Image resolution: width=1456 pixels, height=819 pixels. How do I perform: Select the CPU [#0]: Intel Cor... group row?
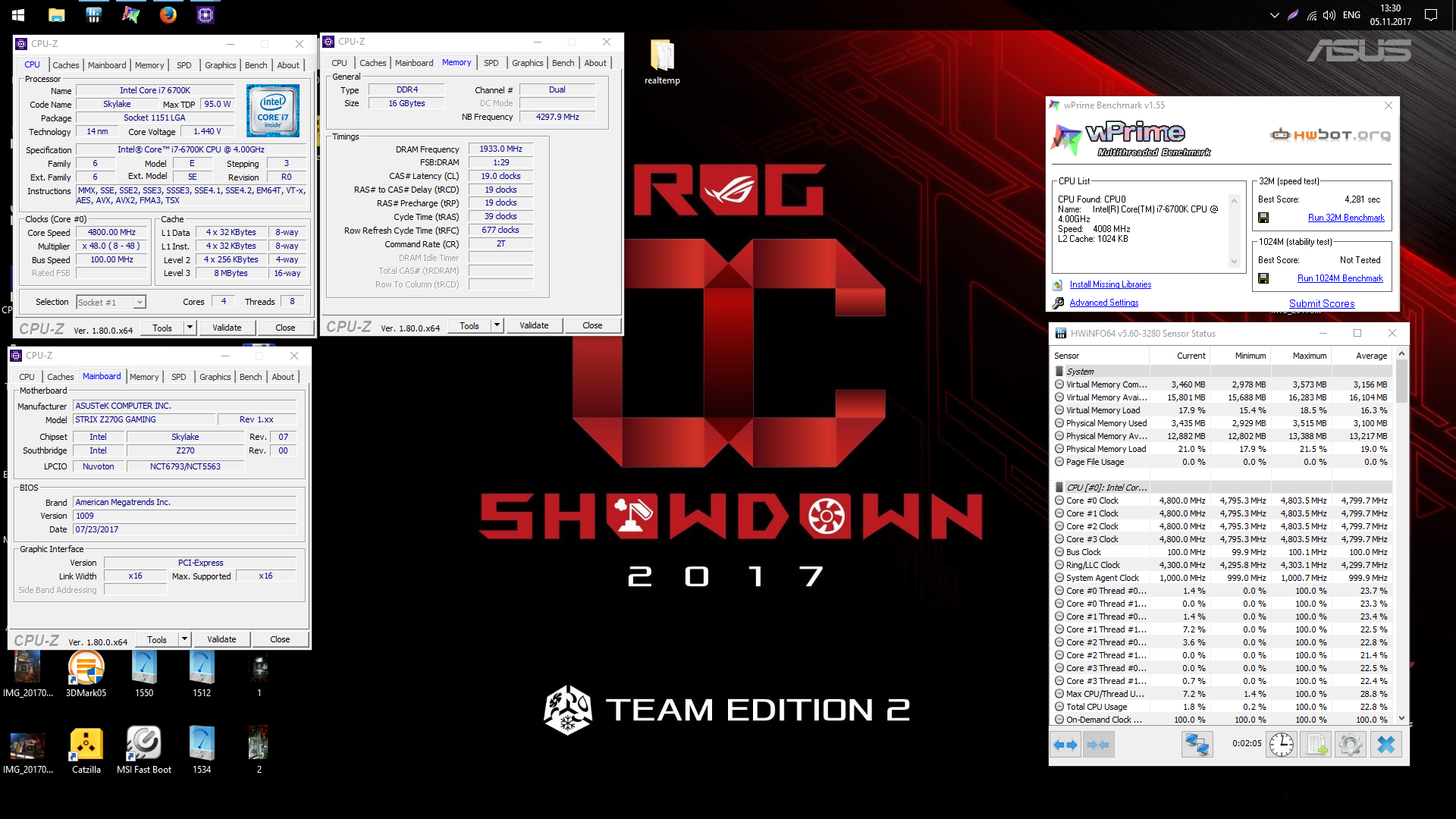point(1222,488)
